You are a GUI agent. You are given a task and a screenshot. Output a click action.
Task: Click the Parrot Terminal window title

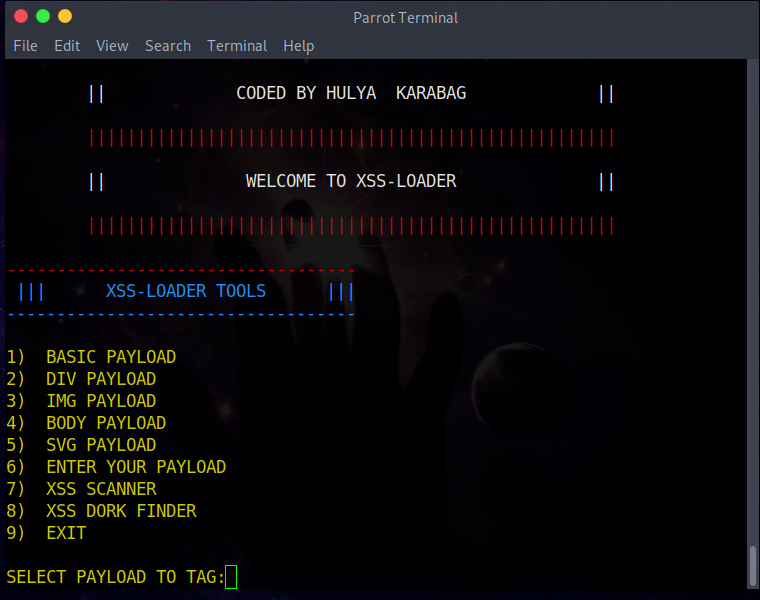tap(405, 18)
